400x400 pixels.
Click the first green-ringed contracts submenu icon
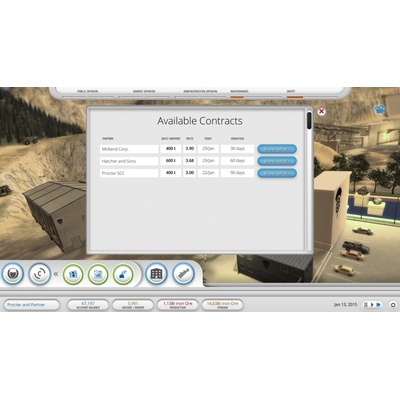pos(73,274)
